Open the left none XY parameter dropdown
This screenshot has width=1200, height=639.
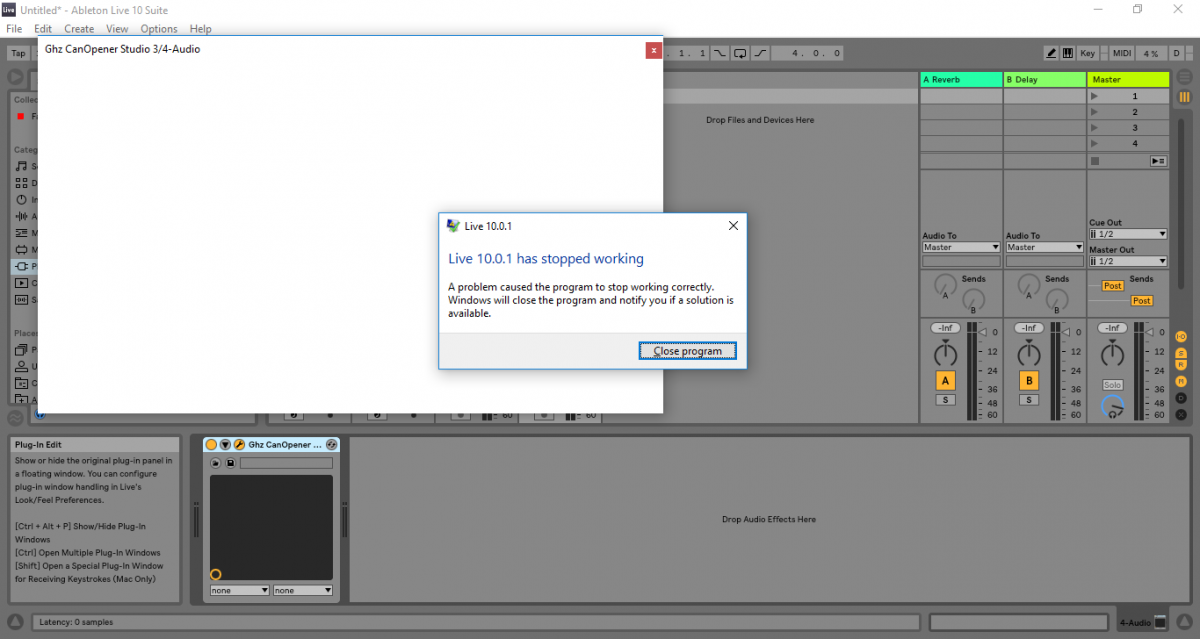(240, 590)
